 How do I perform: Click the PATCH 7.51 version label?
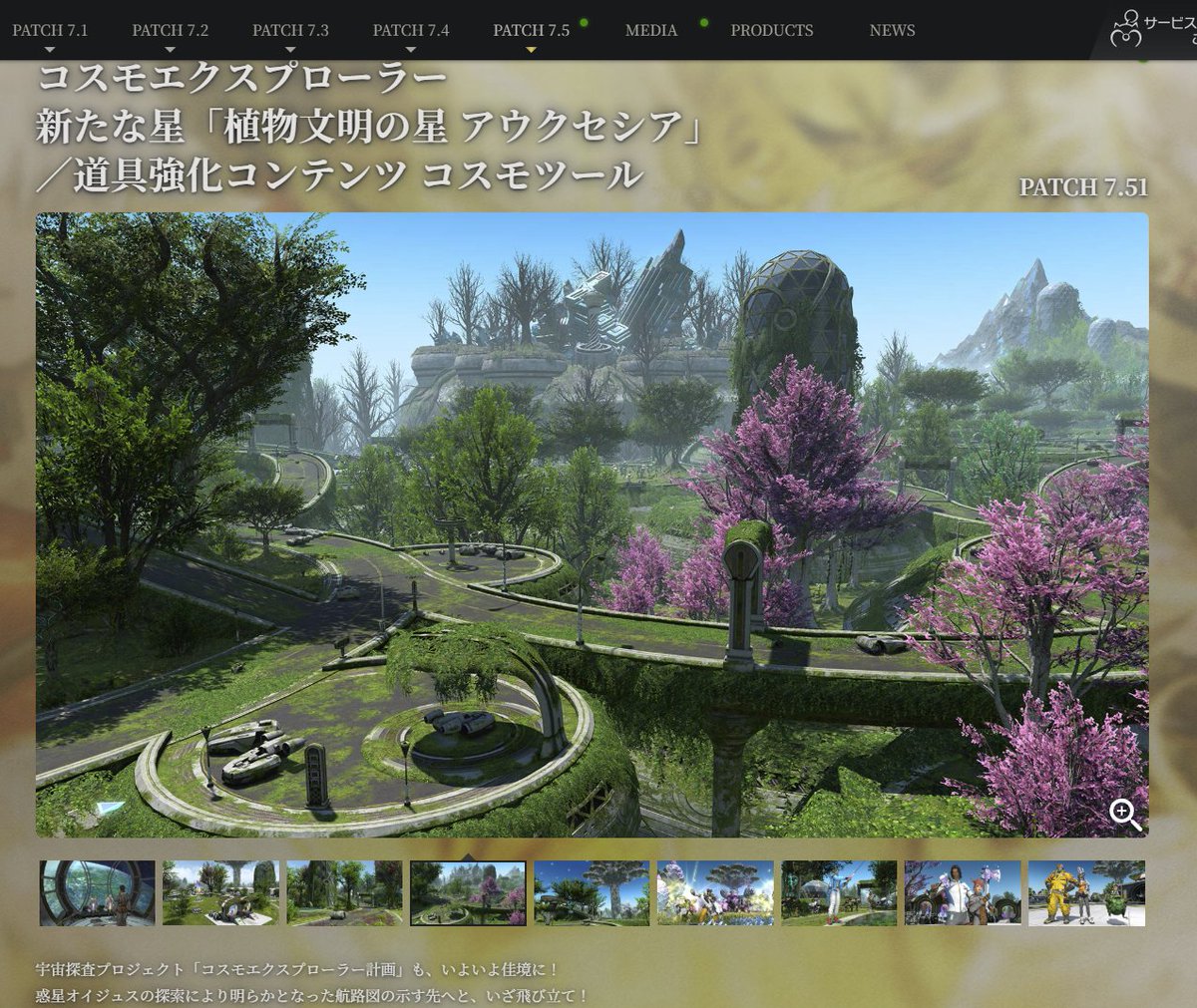click(1083, 187)
